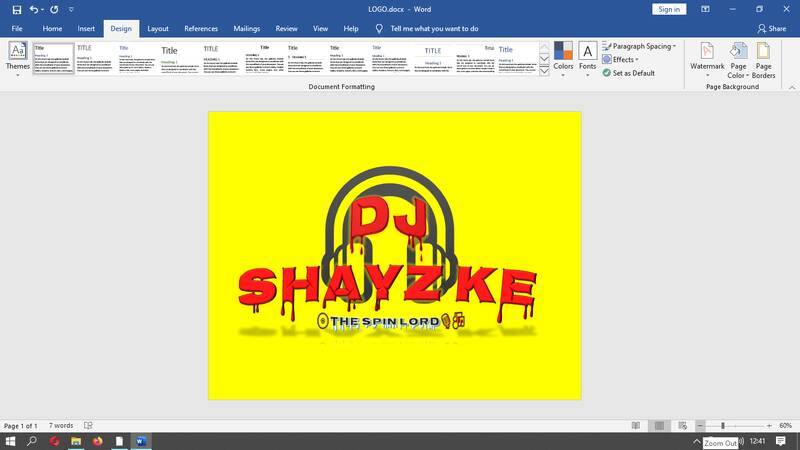800x450 pixels.
Task: Click the Tell me search box
Action: coord(434,29)
